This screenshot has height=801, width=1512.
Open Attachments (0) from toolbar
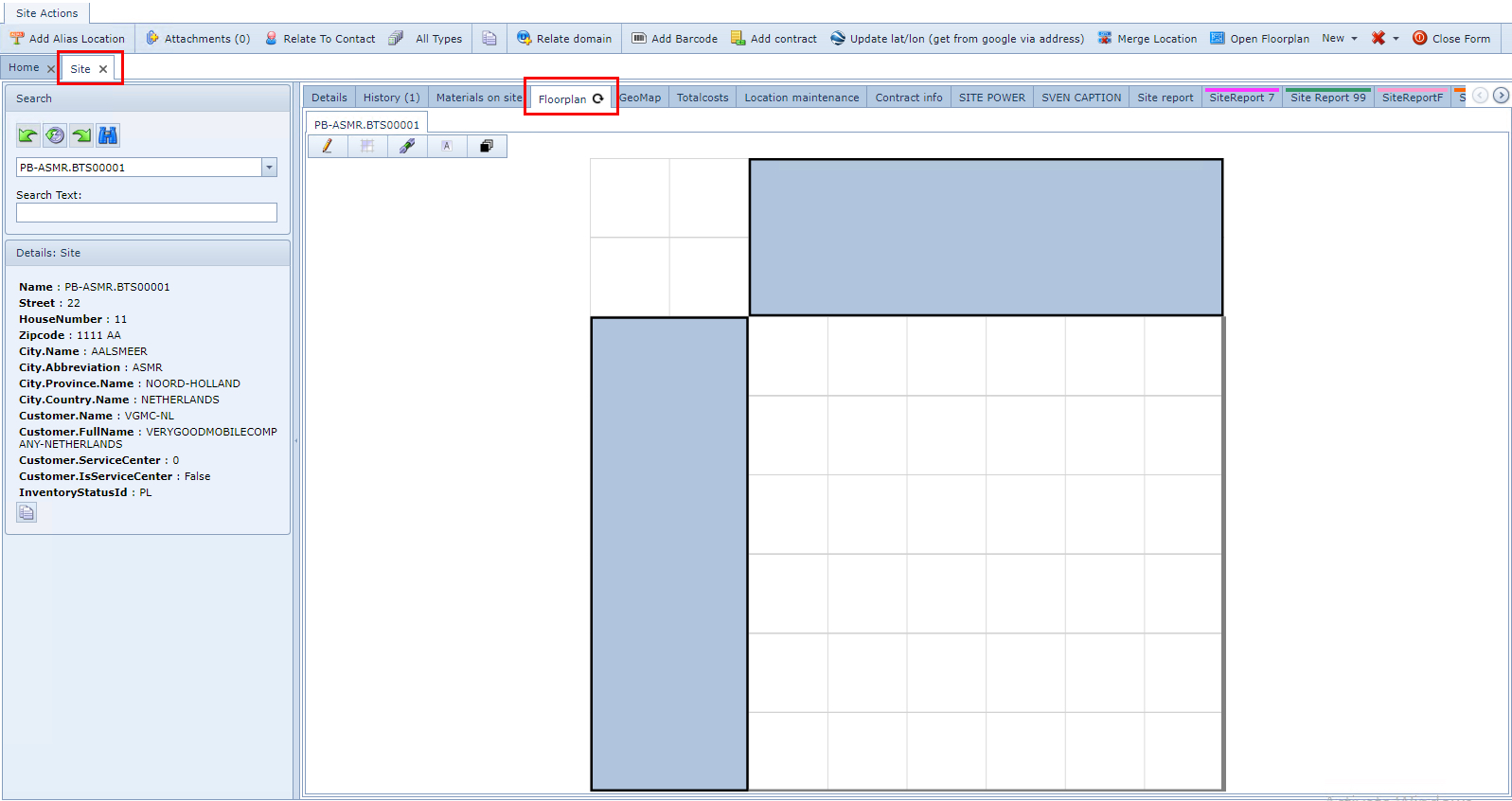[x=198, y=39]
